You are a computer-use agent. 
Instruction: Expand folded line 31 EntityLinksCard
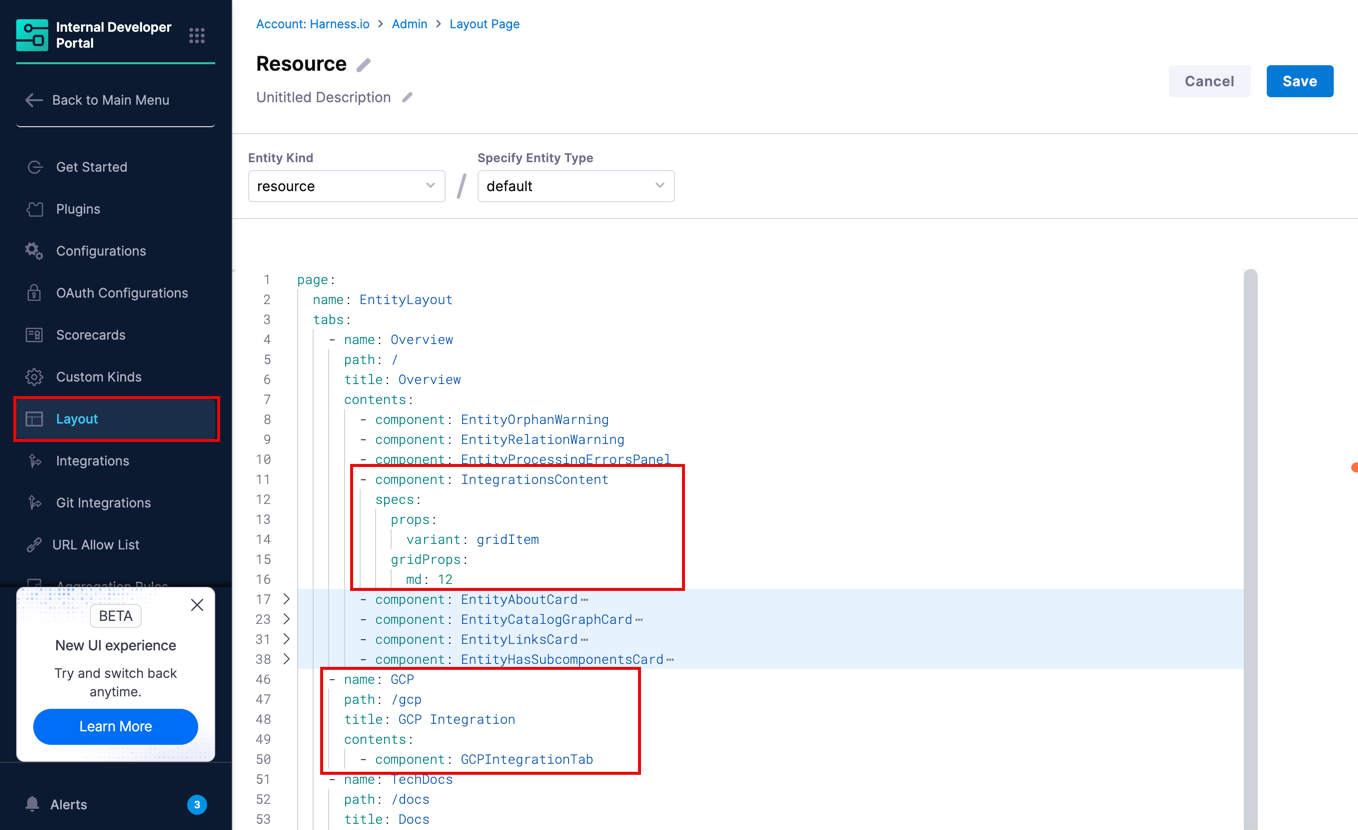point(286,639)
